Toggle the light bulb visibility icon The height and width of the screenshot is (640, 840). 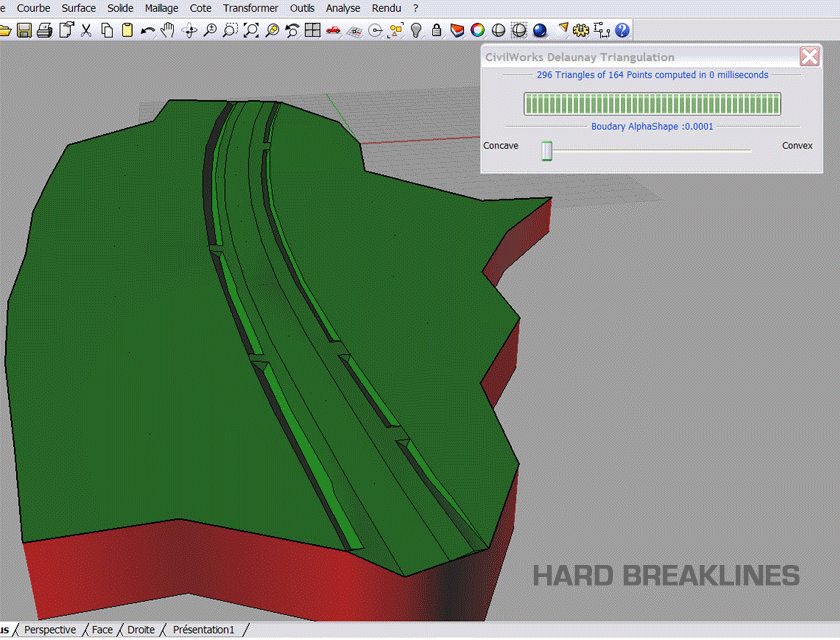pos(416,30)
